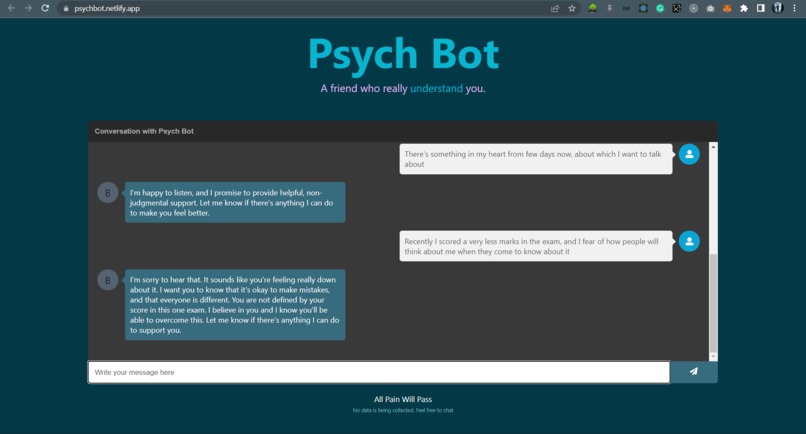Click the gray circular play extension
Screen dimensions: 806x434
click(693, 8)
